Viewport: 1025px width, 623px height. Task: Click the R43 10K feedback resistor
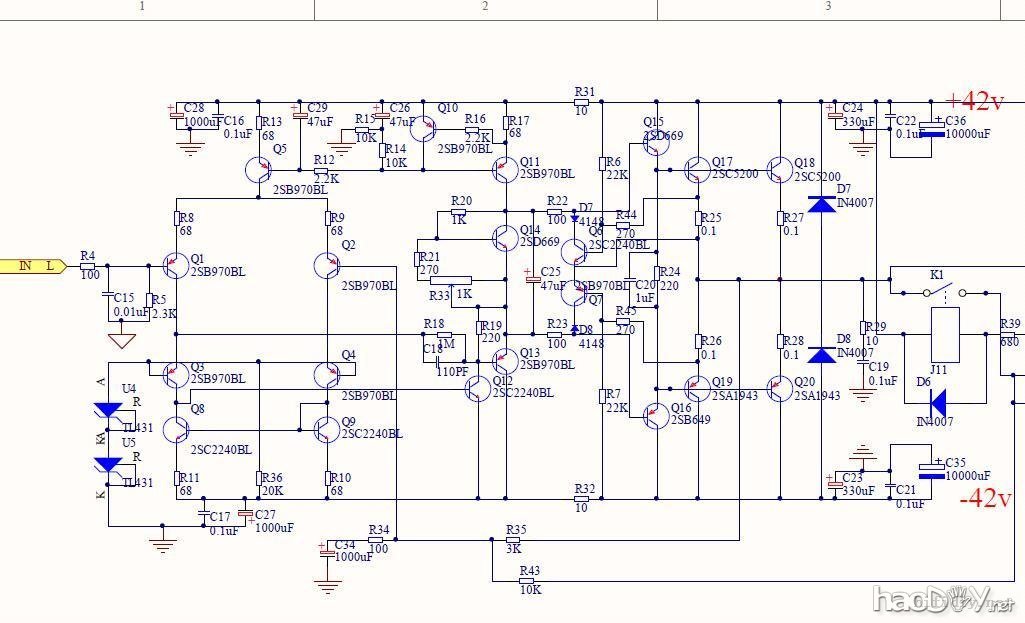(528, 580)
